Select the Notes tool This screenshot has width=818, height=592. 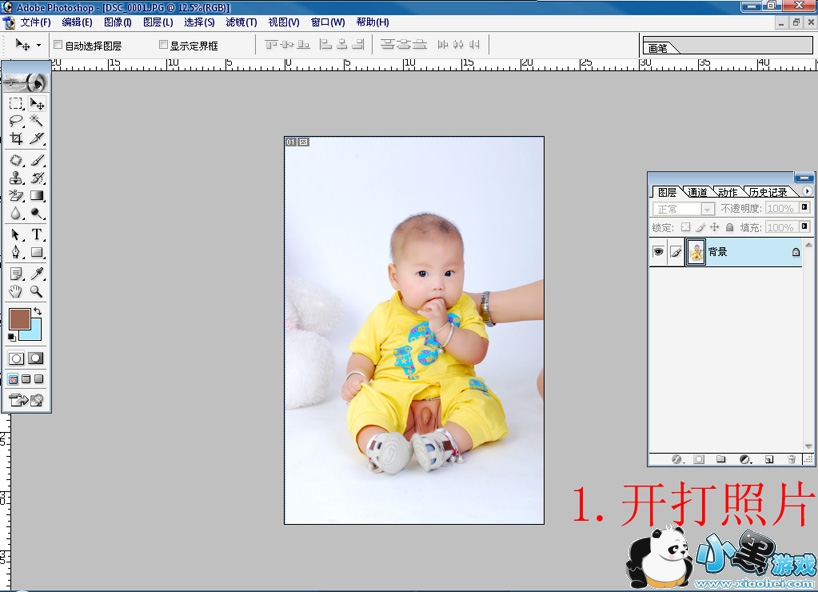click(16, 274)
